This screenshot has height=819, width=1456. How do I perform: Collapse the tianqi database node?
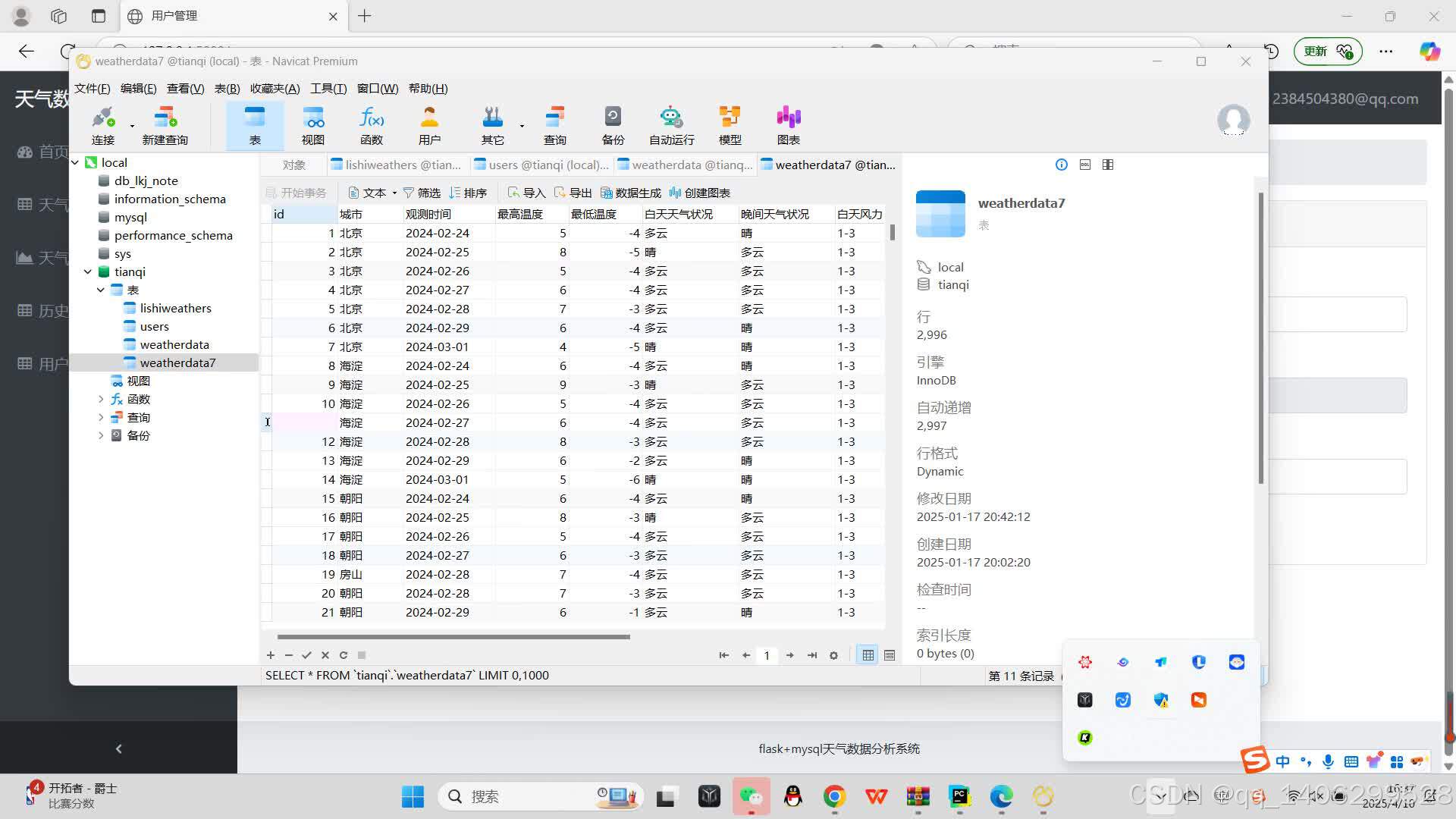point(88,271)
